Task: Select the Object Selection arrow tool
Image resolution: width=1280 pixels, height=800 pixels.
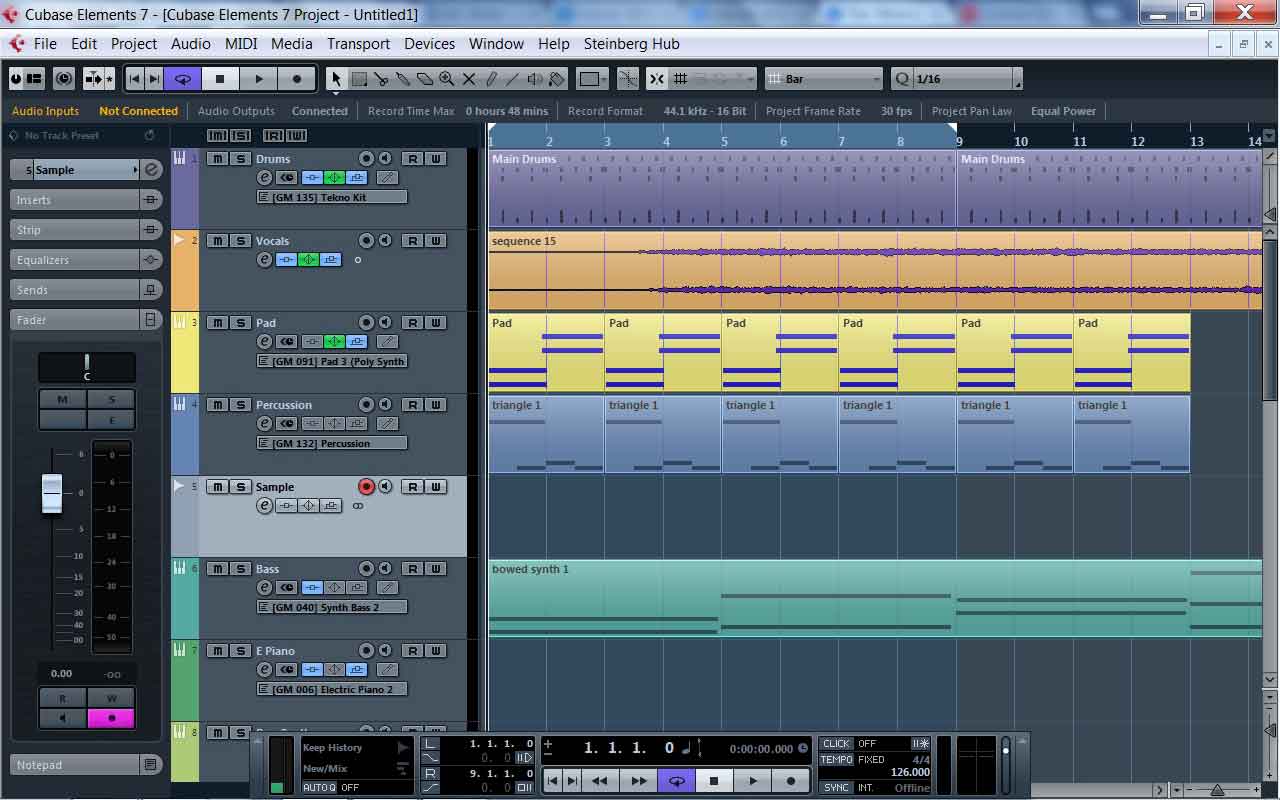Action: [336, 79]
